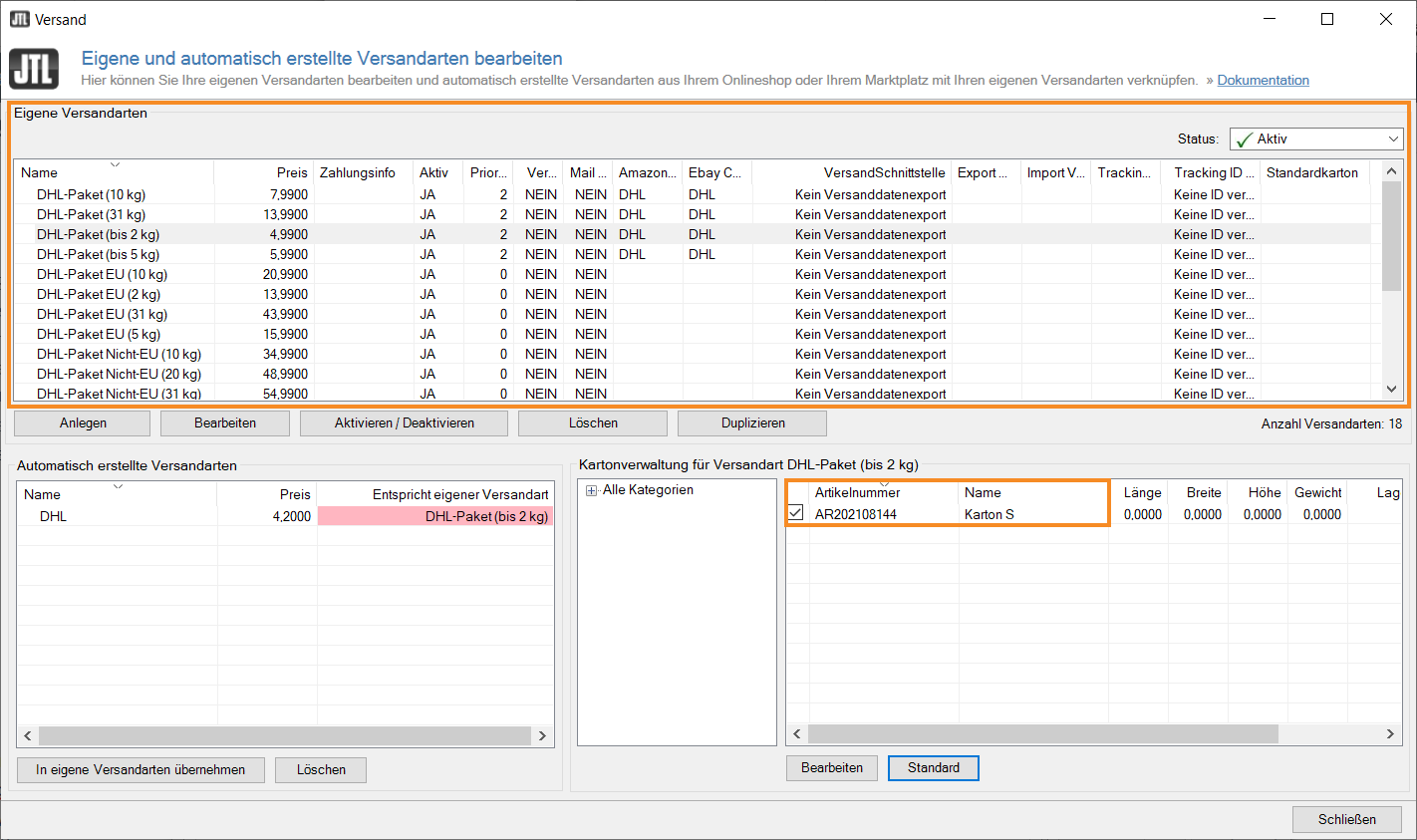Click right arrow of Karton table scrollbar

[x=1390, y=733]
